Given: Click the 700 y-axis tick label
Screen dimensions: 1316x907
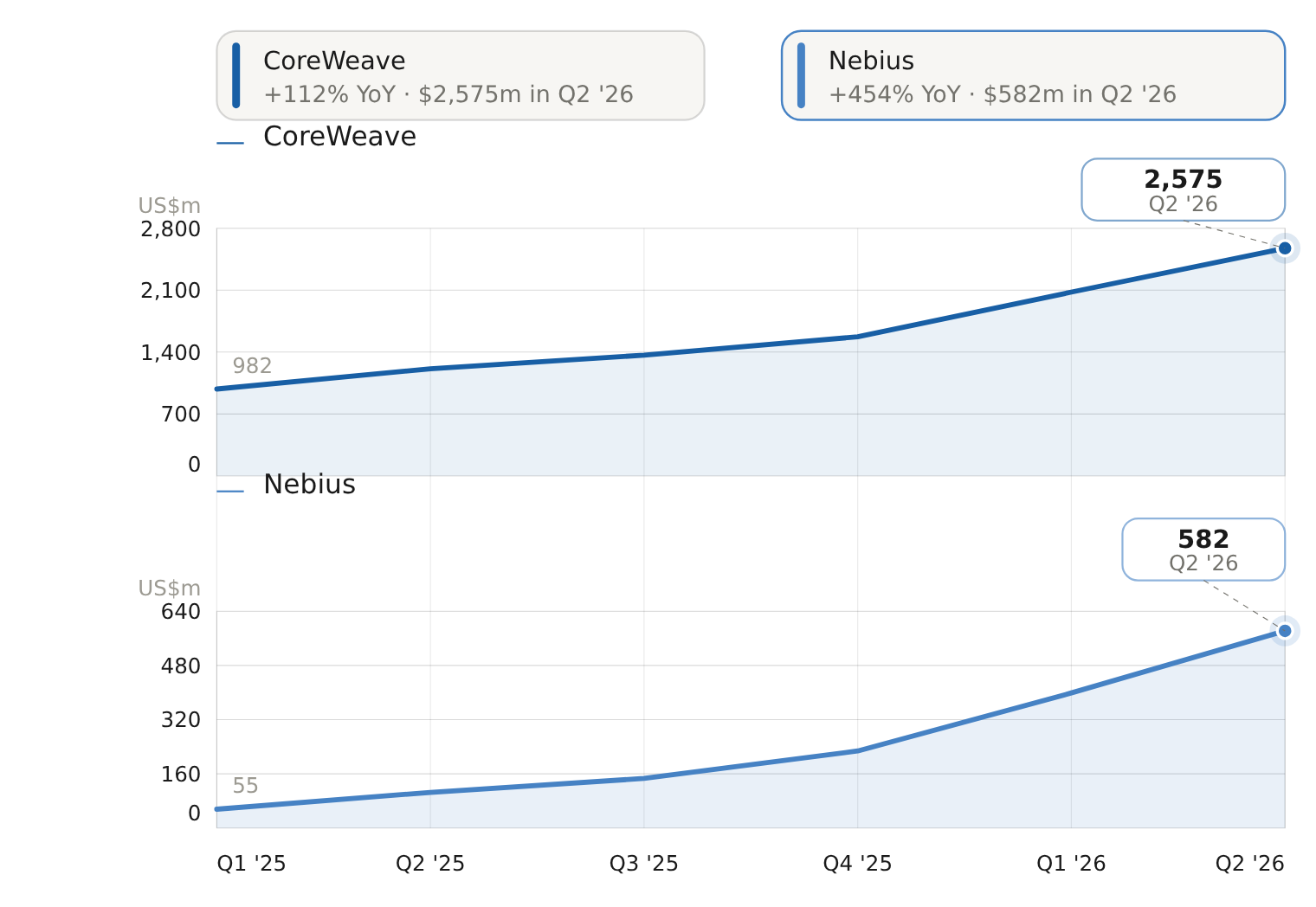Looking at the screenshot, I should click(x=181, y=415).
